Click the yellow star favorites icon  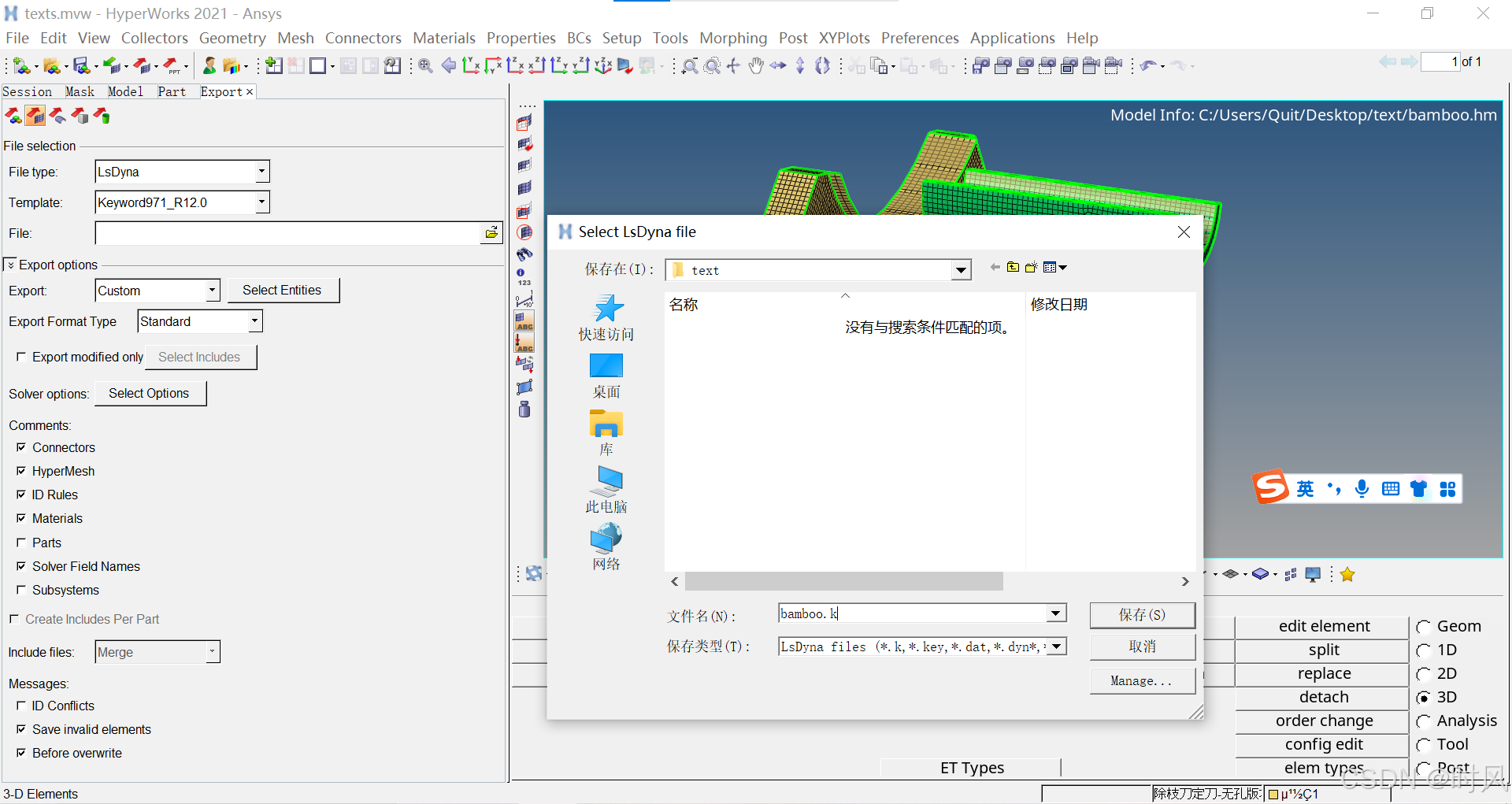[x=1347, y=575]
